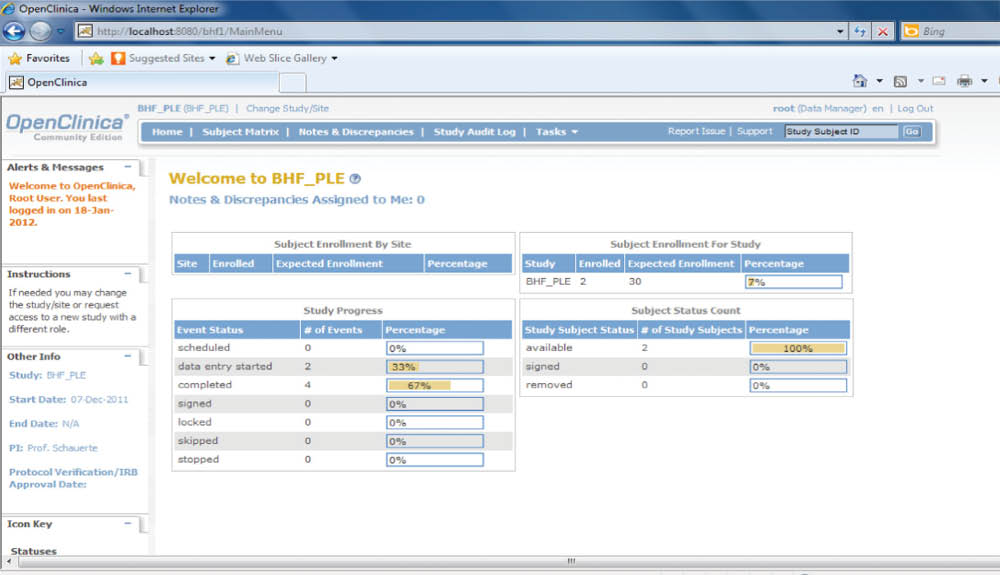
Task: Click the browser Back arrow button
Action: point(16,31)
